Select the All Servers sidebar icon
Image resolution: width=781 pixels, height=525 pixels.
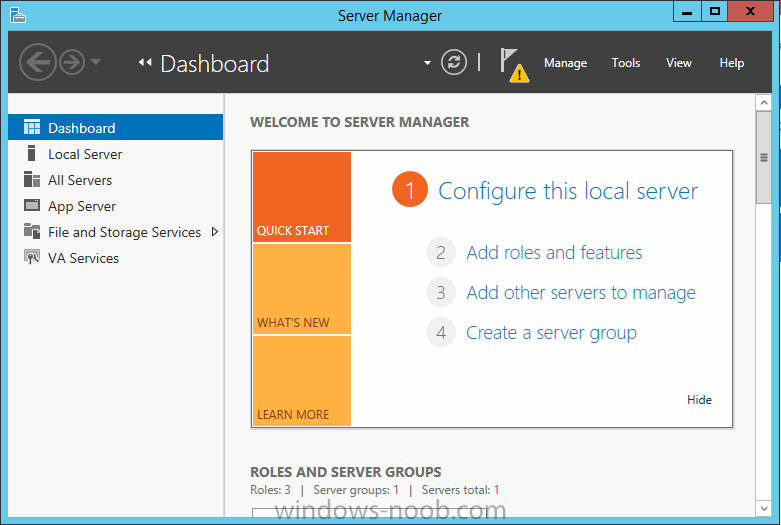point(32,179)
